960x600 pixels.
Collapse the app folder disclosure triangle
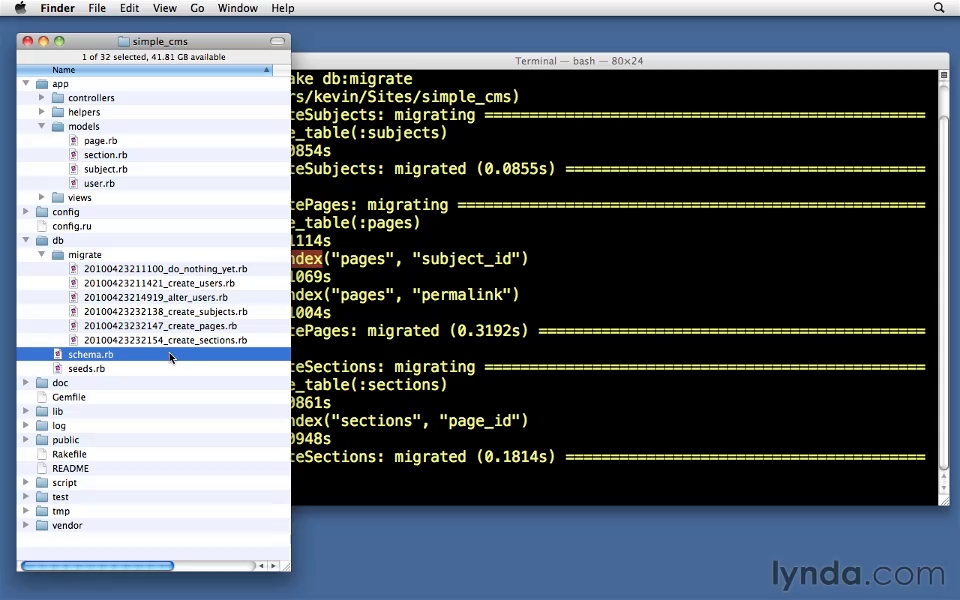coord(26,83)
